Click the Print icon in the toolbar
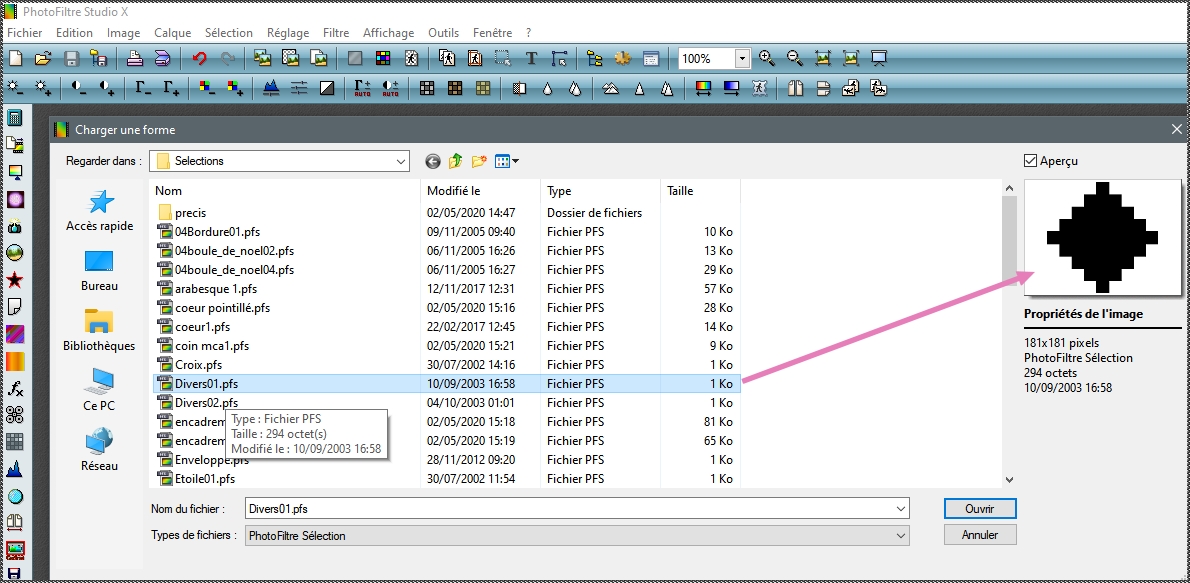 (135, 58)
